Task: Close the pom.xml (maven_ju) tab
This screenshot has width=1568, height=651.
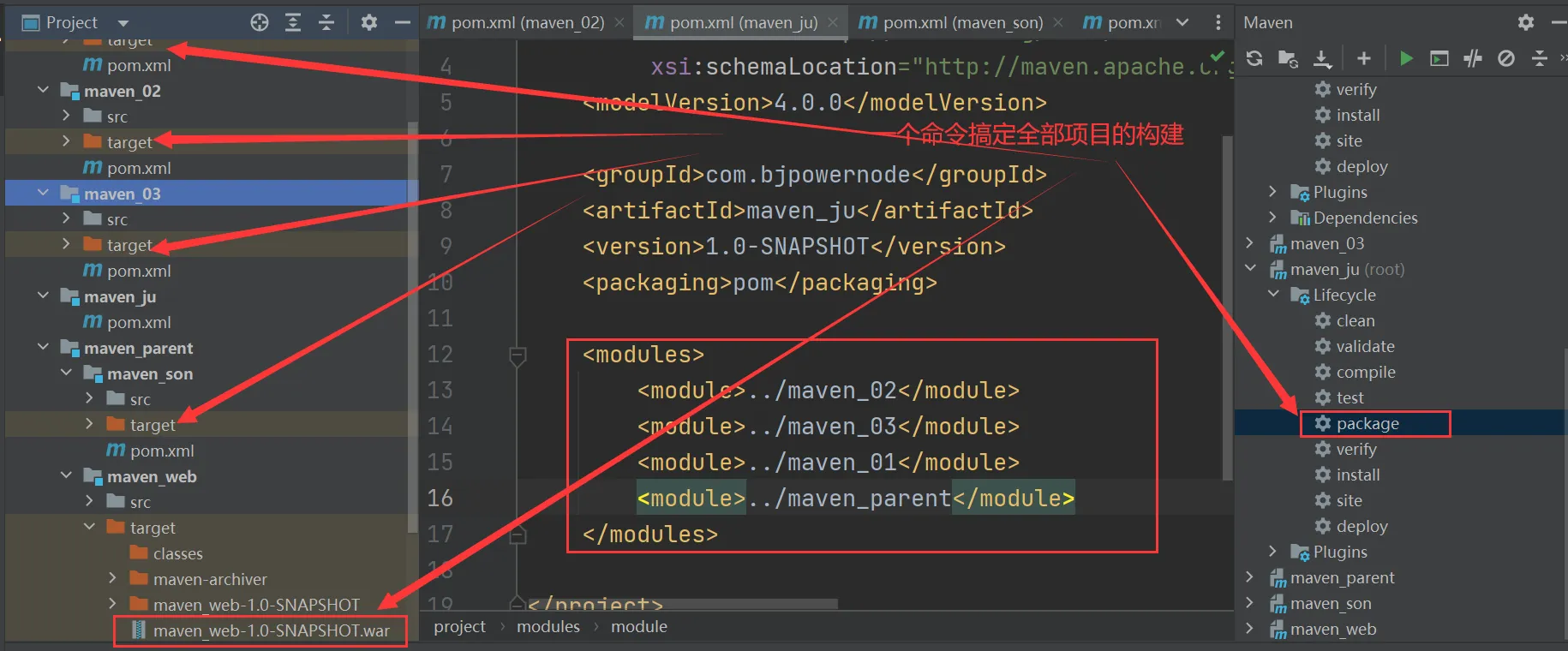Action: pos(833,22)
